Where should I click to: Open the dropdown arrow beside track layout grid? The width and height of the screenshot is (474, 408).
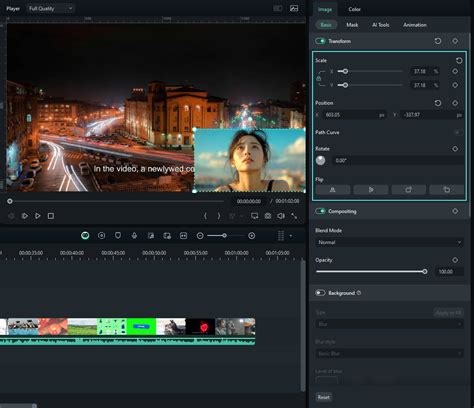click(291, 236)
